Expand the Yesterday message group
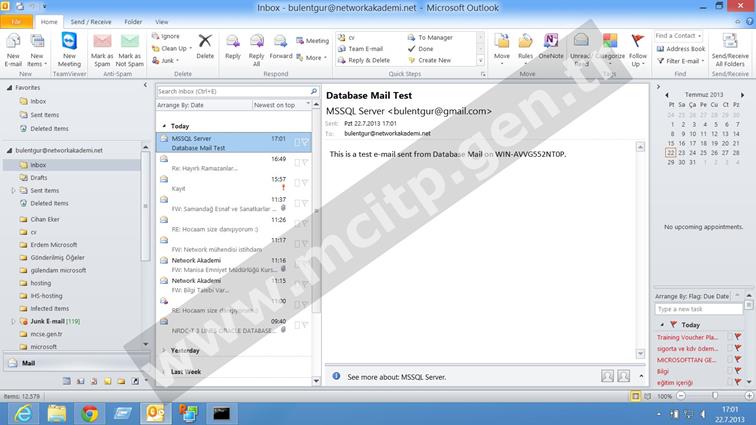The image size is (756, 425). pyautogui.click(x=164, y=351)
